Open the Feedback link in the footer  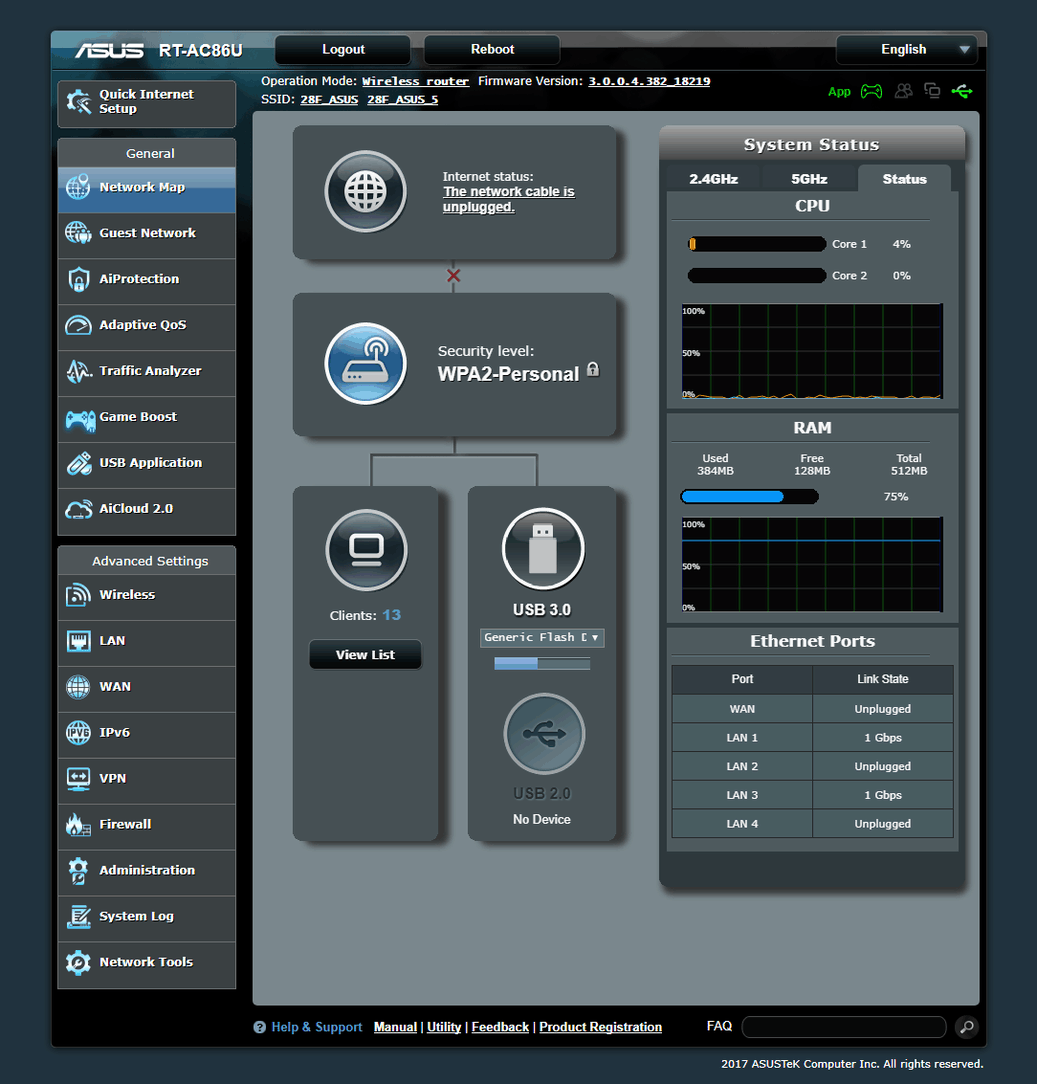[x=500, y=1027]
